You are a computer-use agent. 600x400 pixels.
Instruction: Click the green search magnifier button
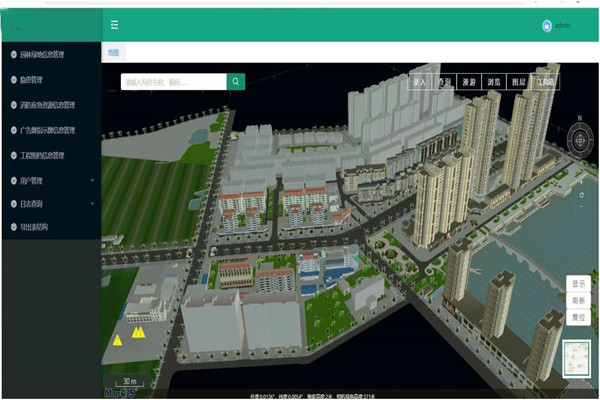[236, 82]
